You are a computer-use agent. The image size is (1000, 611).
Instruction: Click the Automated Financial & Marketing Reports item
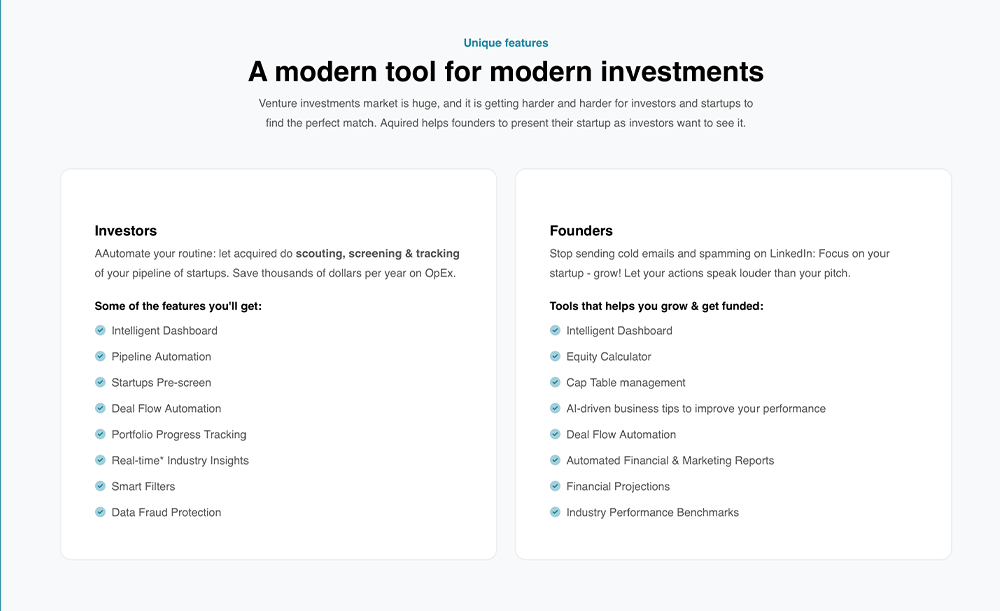(x=670, y=460)
